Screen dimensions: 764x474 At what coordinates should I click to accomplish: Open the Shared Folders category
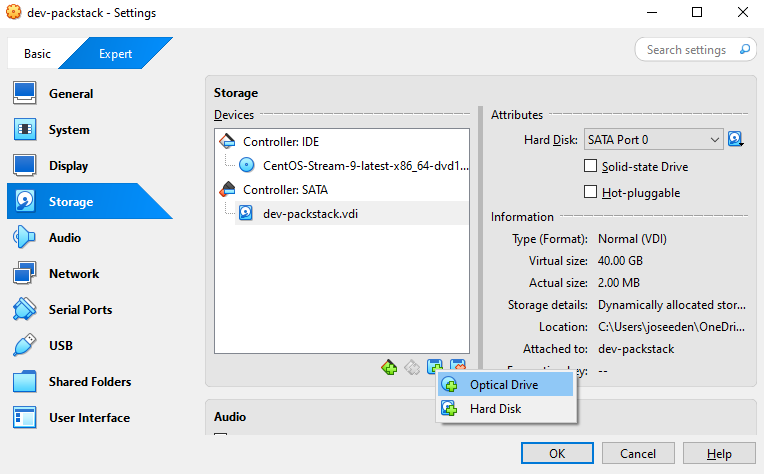tap(89, 382)
